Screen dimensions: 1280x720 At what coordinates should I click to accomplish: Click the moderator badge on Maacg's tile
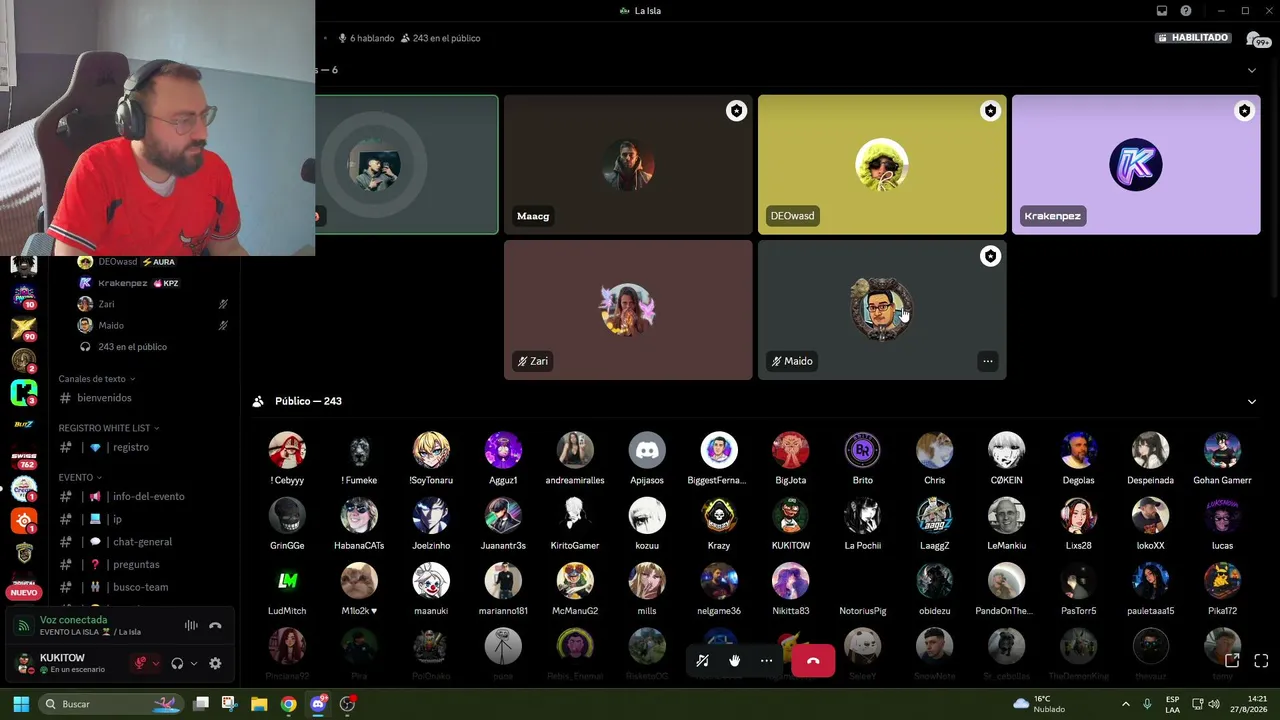click(x=736, y=111)
